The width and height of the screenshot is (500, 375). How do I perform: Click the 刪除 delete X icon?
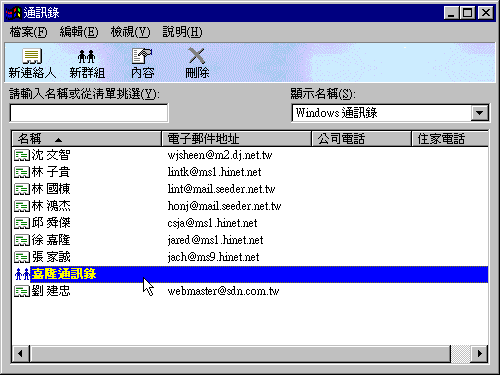[197, 56]
